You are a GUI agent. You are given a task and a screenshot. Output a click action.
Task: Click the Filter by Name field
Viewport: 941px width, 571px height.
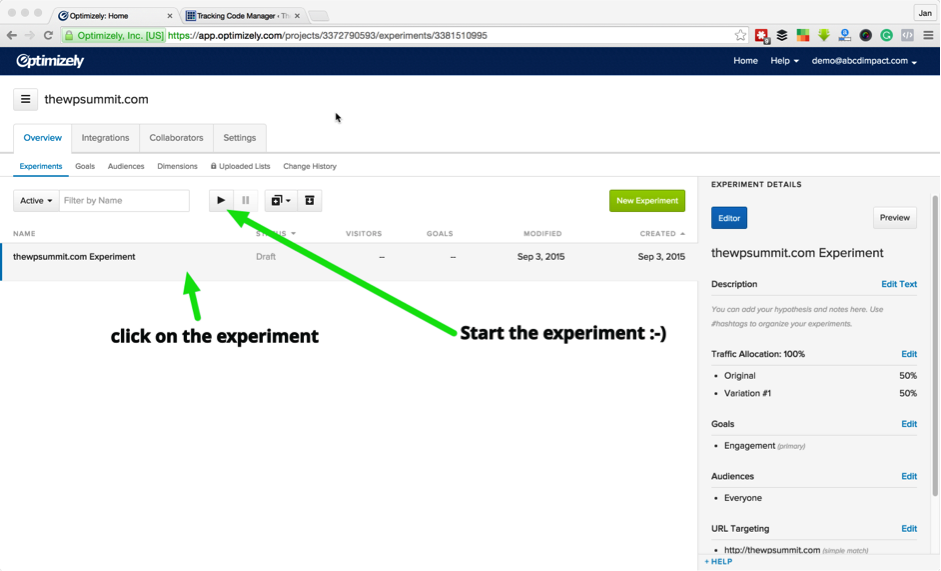click(x=124, y=201)
